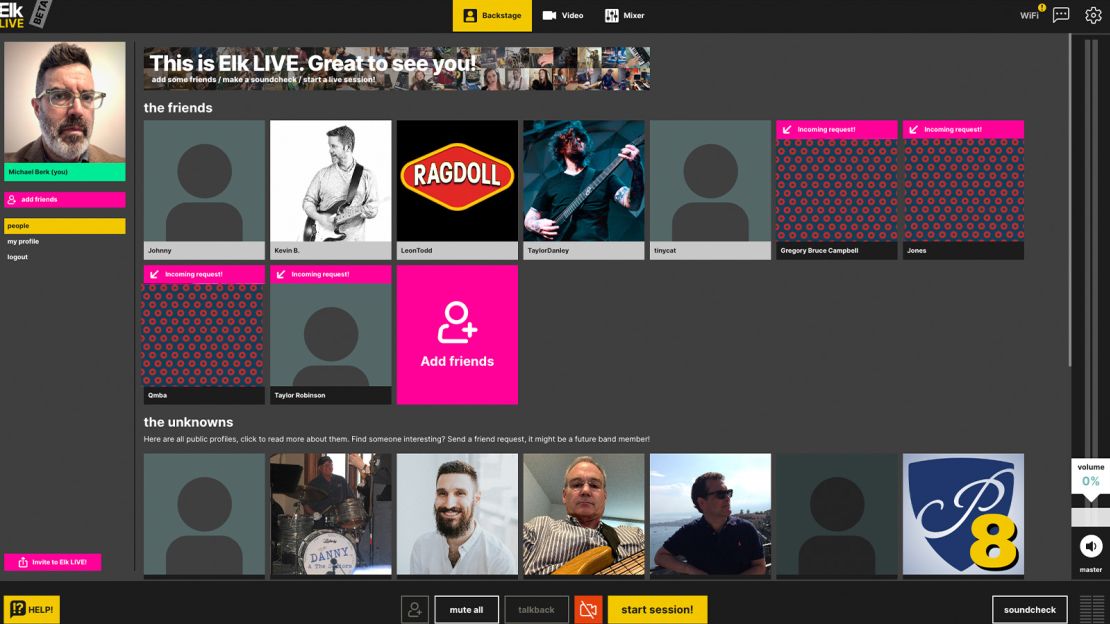Screen dimensions: 1110x624
Task: Click the large Add friends tile
Action: (x=457, y=335)
